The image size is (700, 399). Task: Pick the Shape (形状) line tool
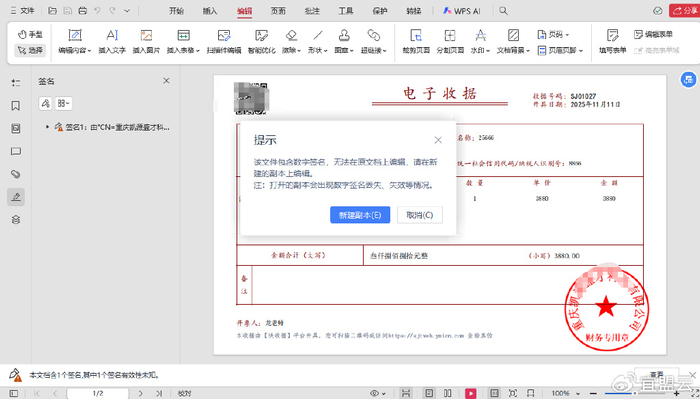click(x=317, y=42)
